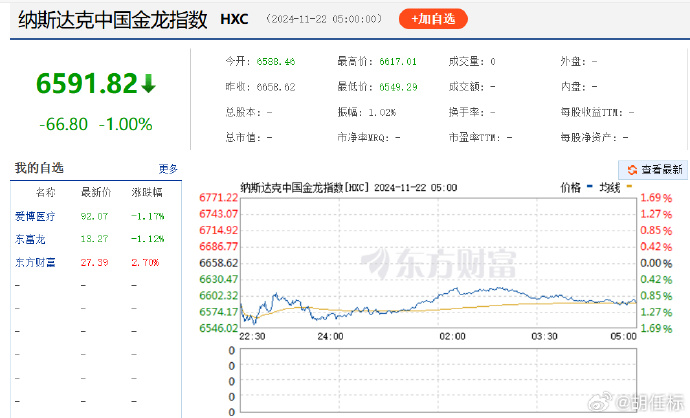This screenshot has width=690, height=418.
Task: Open the 更多 link in 我的自选
Action: [168, 169]
